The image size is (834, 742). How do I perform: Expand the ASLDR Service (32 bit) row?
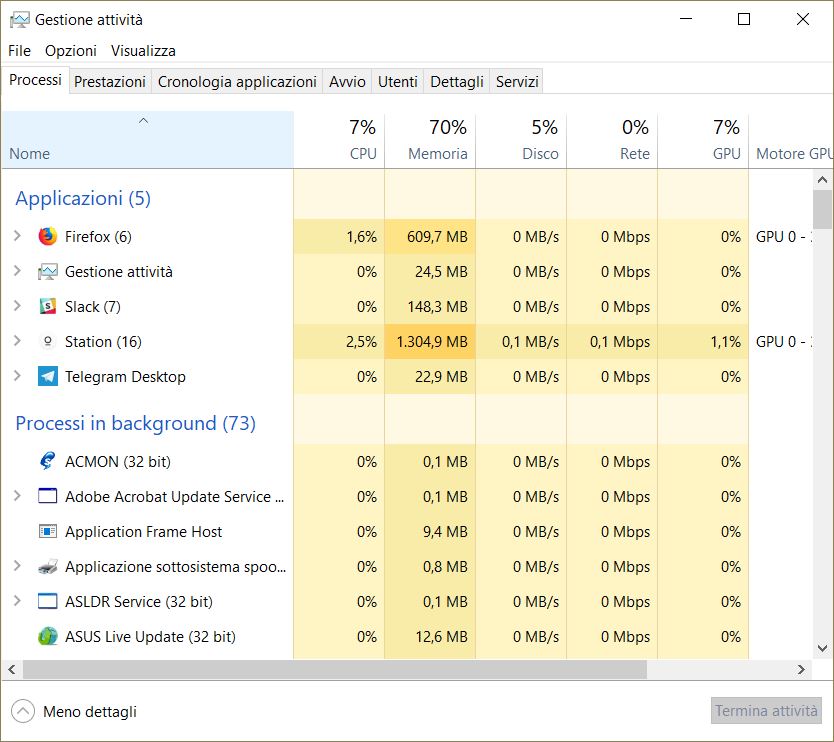tap(18, 601)
